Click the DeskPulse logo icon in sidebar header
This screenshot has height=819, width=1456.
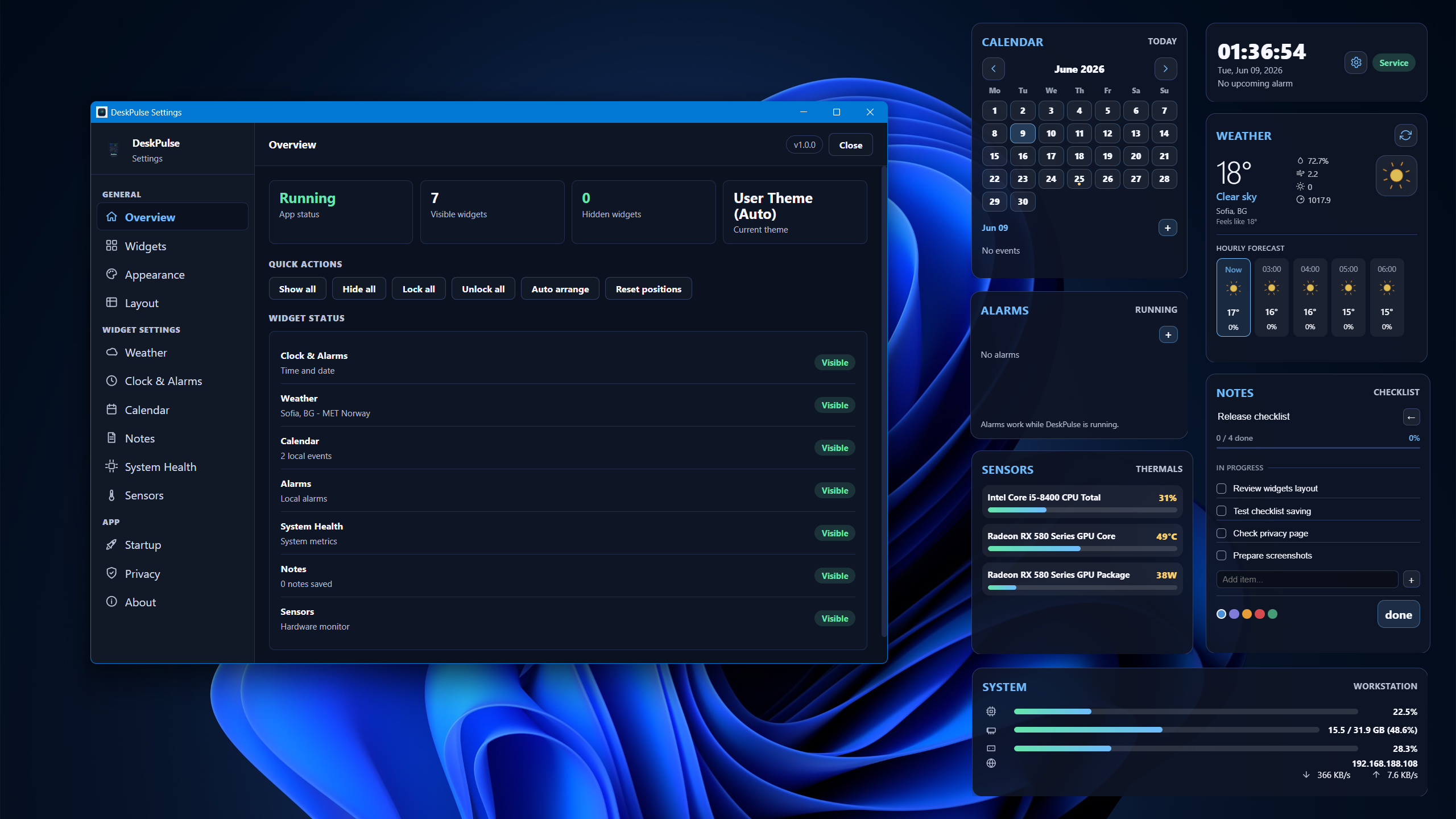114,149
